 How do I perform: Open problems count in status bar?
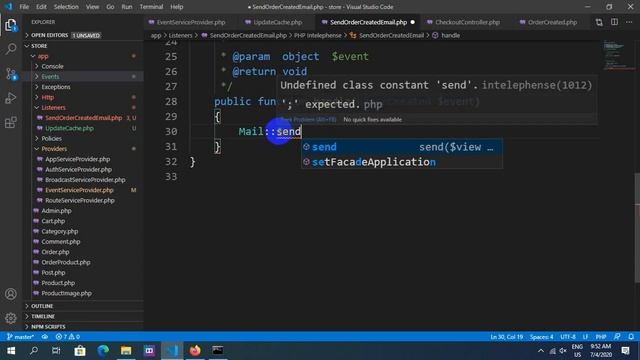coord(68,337)
